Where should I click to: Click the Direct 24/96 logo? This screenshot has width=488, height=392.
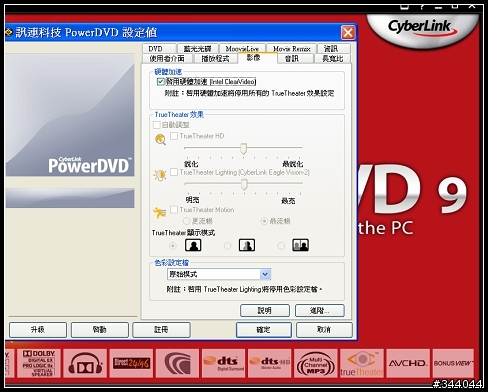[x=131, y=363]
